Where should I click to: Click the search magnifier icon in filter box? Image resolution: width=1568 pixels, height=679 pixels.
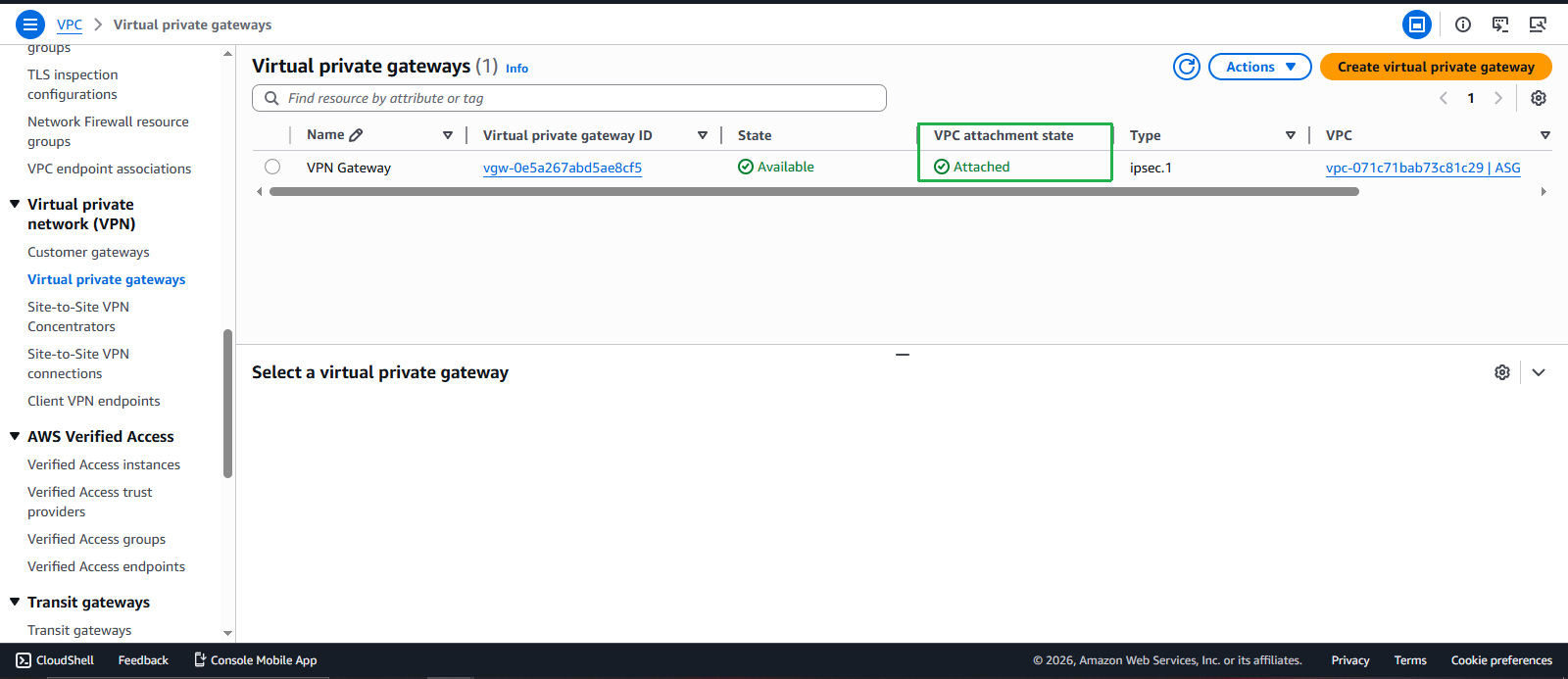coord(271,98)
